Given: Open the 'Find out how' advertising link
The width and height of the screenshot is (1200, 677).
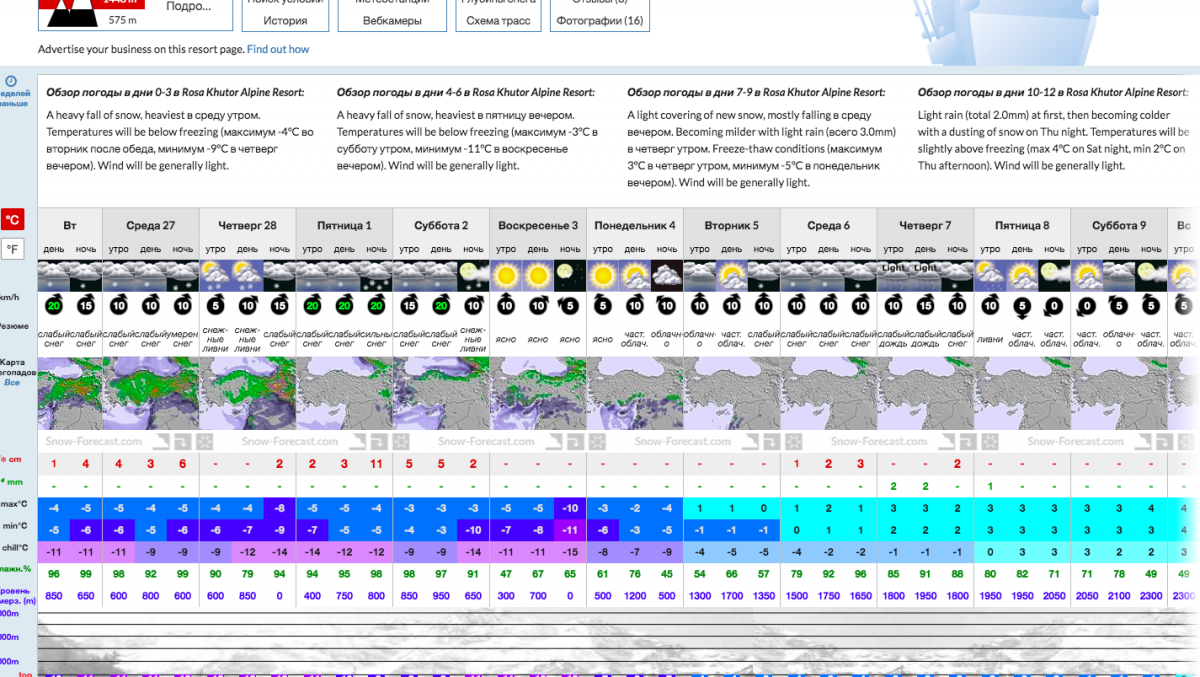Looking at the screenshot, I should coord(278,49).
